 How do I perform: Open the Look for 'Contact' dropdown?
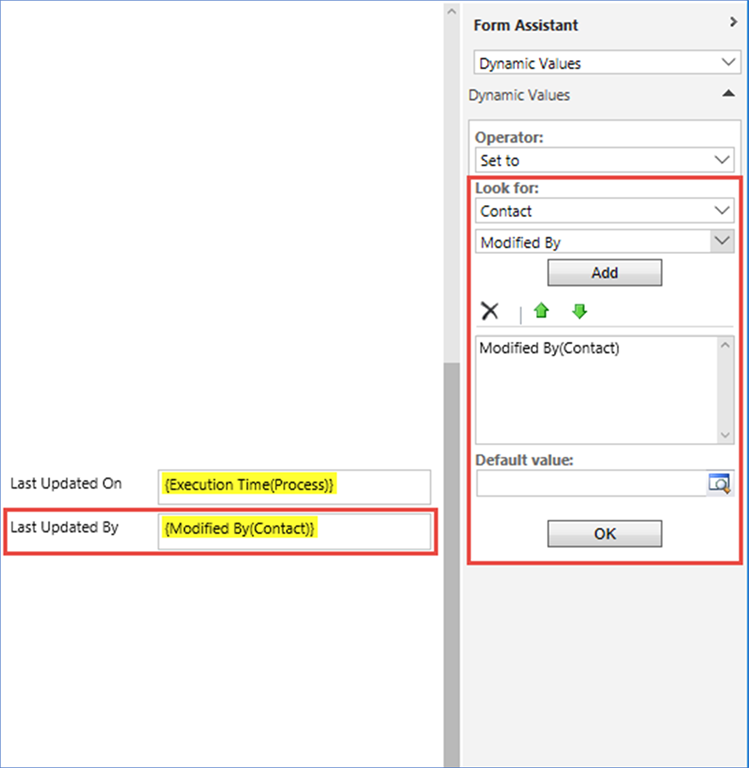coord(605,211)
